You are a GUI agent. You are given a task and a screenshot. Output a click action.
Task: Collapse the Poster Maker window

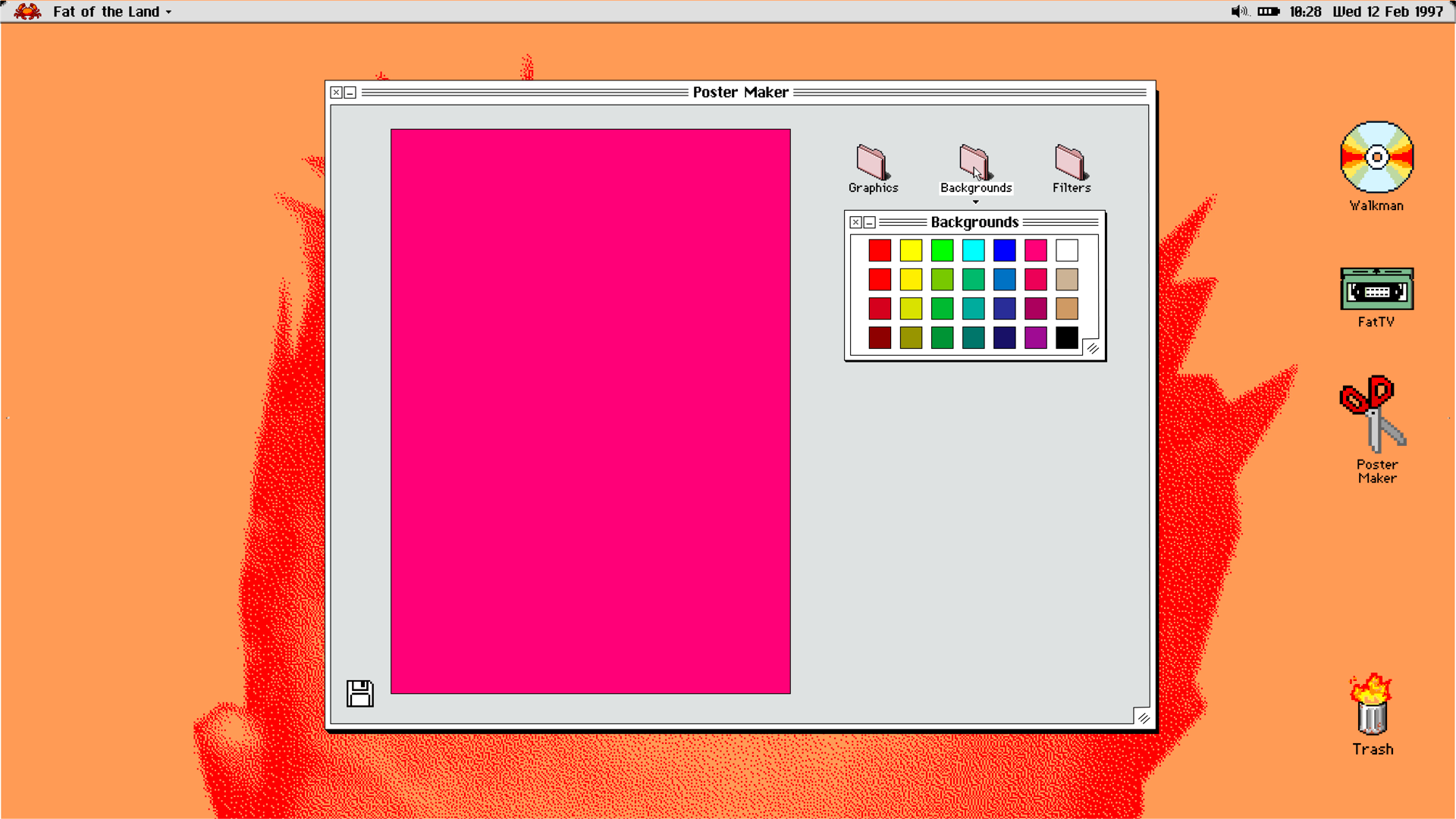(350, 93)
